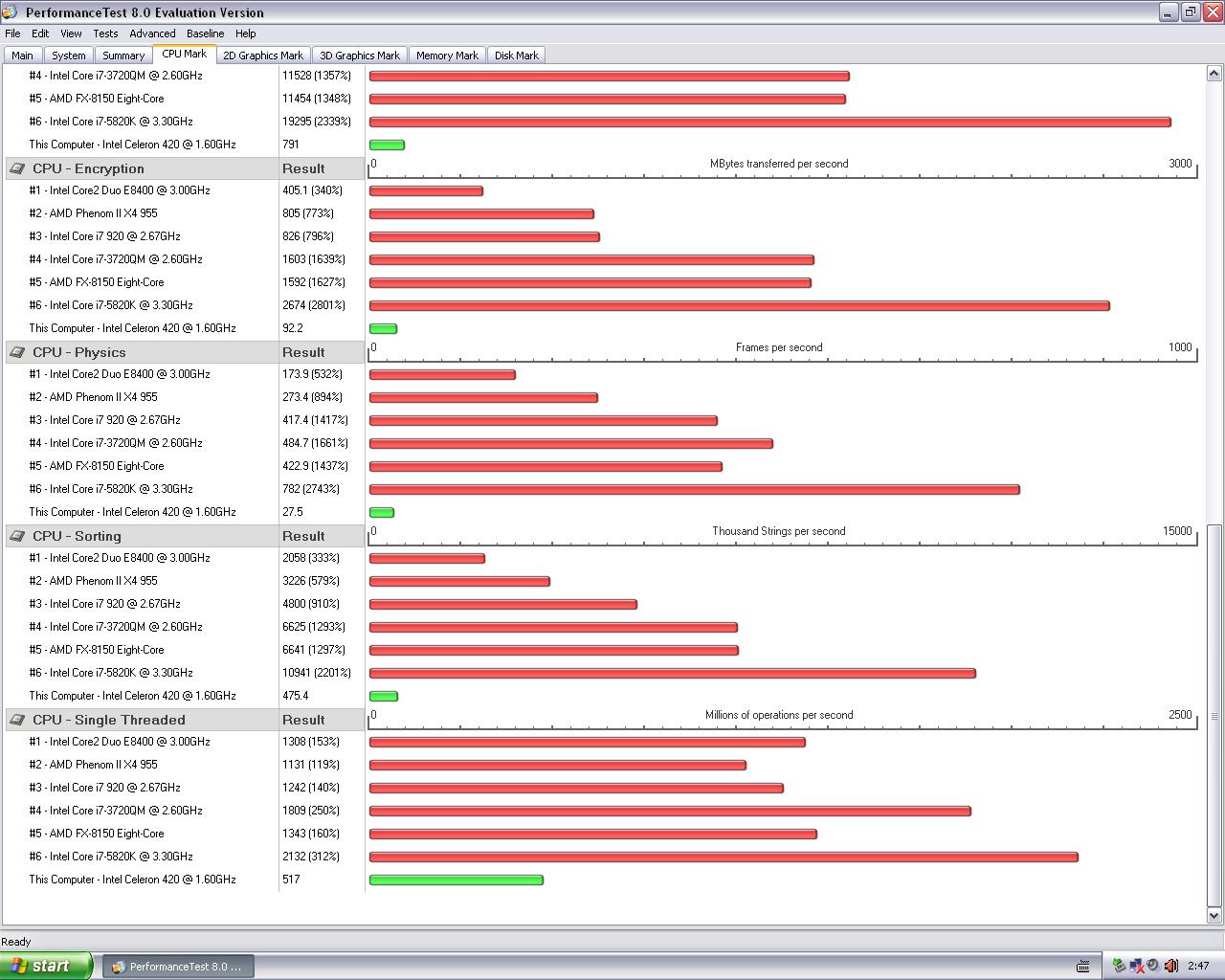Click the PerformanceTest 8.0 taskbar button
This screenshot has height=980, width=1225.
(178, 967)
